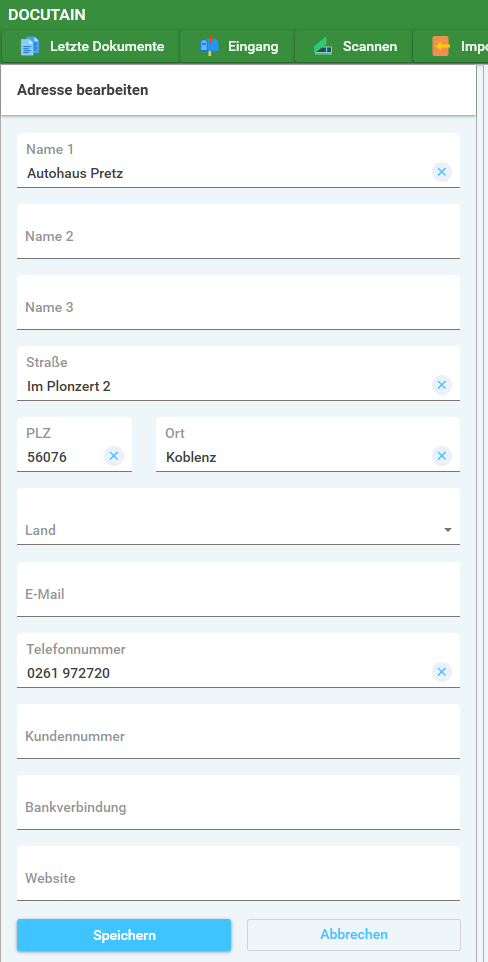The height and width of the screenshot is (962, 488).
Task: Focus the E-Mail input field
Action: [238, 589]
